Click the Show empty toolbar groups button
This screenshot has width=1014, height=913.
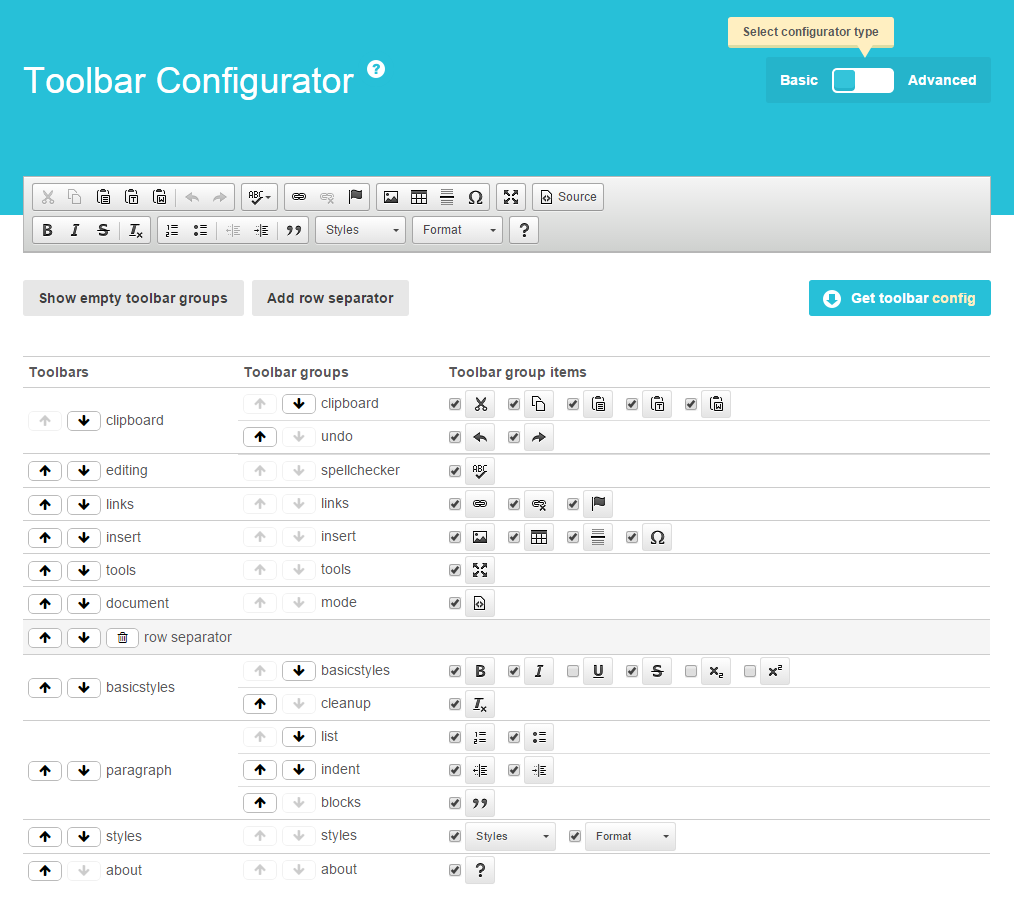click(x=133, y=298)
